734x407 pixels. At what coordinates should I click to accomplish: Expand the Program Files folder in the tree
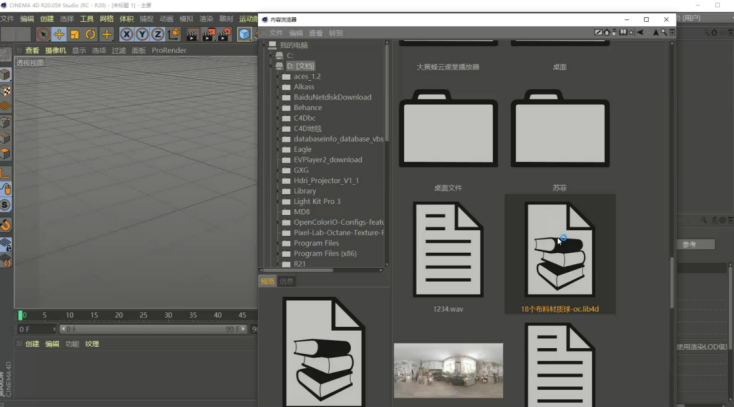coord(277,243)
